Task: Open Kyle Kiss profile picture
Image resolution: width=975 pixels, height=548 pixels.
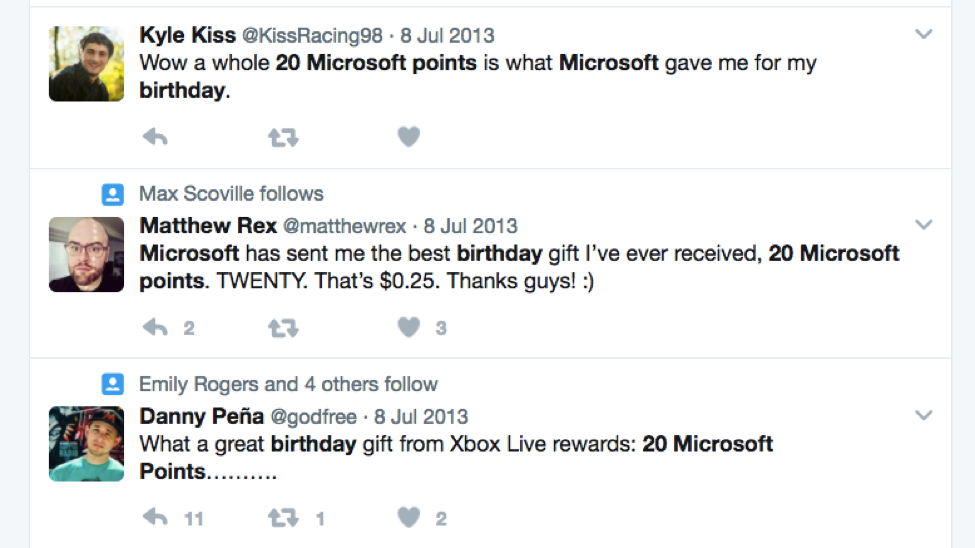Action: [x=86, y=63]
